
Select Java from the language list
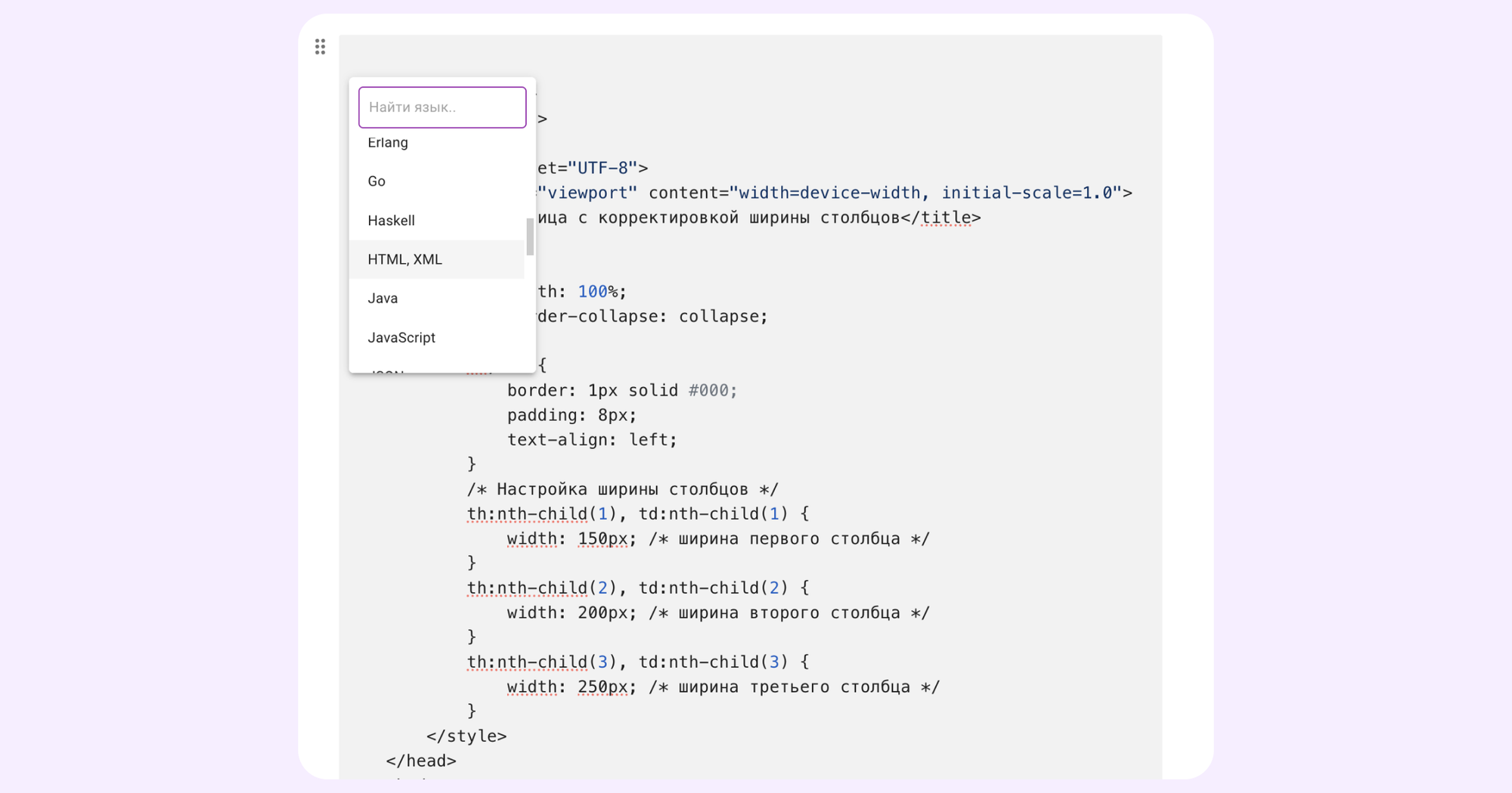[383, 298]
